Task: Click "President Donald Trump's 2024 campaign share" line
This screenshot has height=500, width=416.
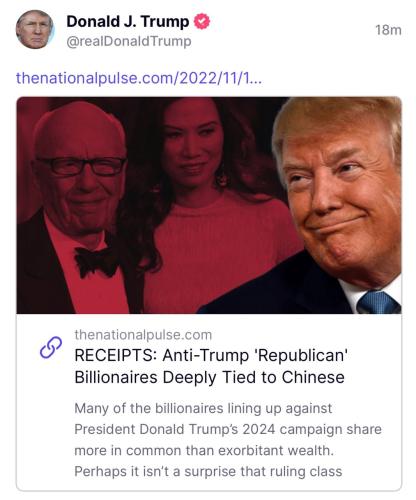Action: [228, 429]
